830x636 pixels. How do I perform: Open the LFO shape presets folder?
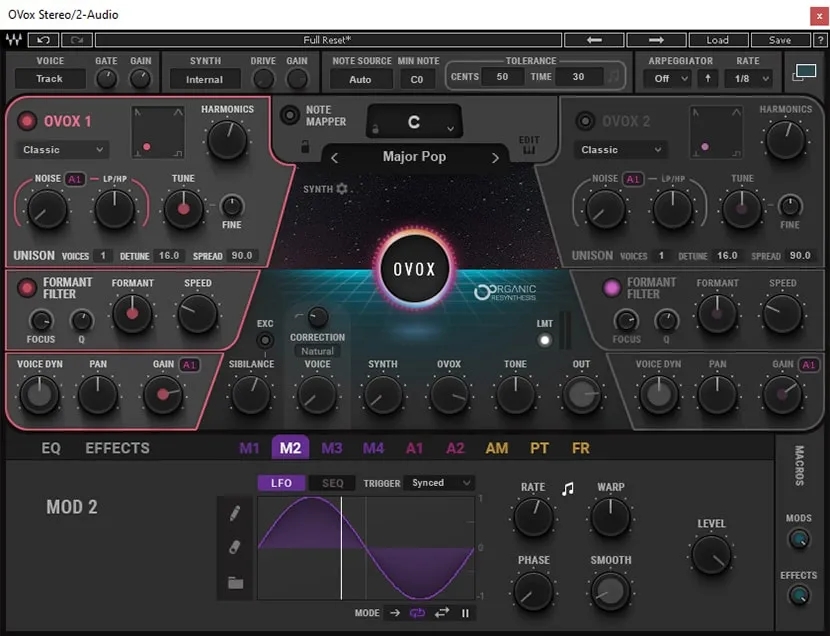(235, 582)
